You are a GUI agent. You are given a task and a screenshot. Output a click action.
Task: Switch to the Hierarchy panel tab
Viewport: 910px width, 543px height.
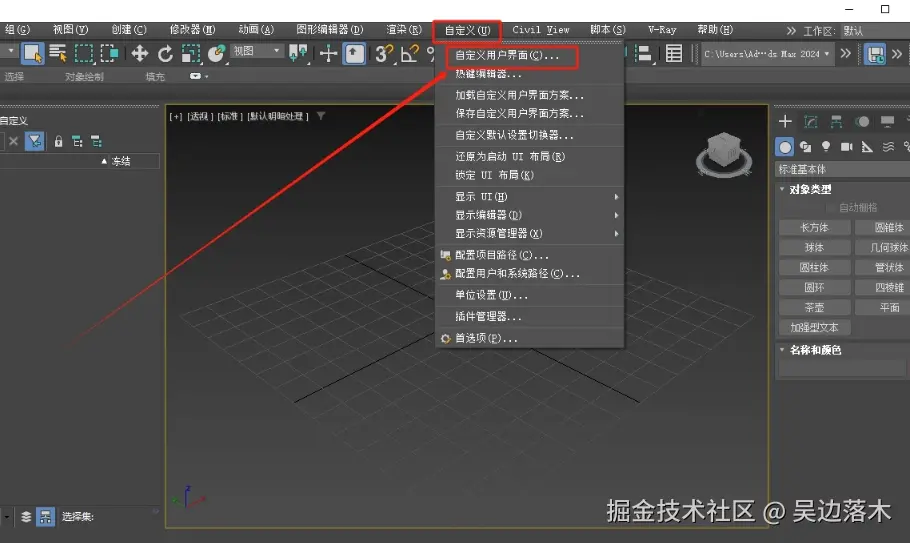(836, 121)
